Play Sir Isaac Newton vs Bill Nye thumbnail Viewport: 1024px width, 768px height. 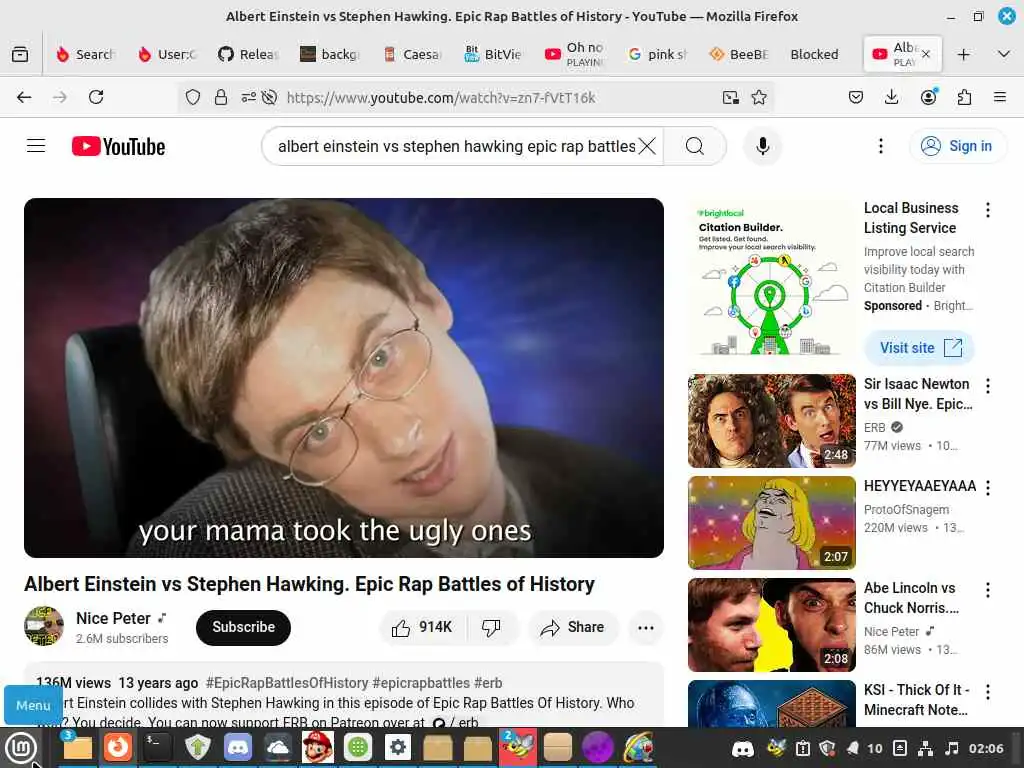pyautogui.click(x=771, y=421)
